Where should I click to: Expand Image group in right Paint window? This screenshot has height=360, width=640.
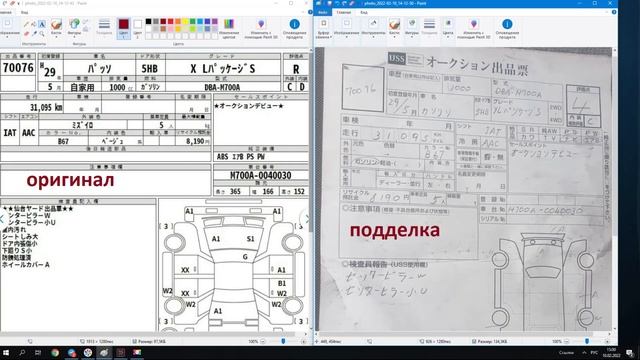(347, 29)
